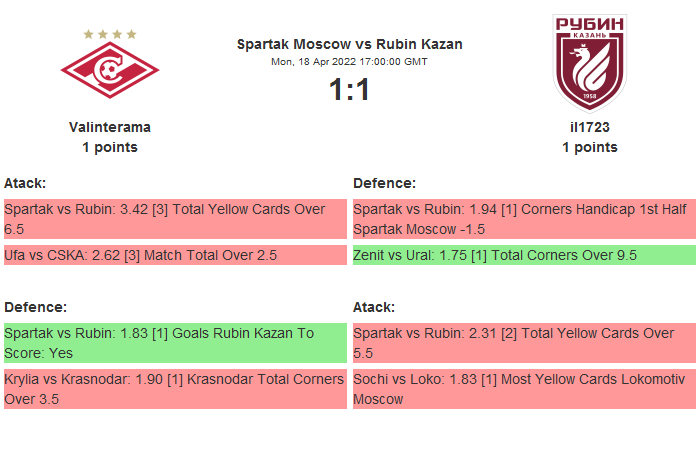This screenshot has height=460, width=700.
Task: Click the Rubin Kazan club crest
Action: tap(589, 62)
